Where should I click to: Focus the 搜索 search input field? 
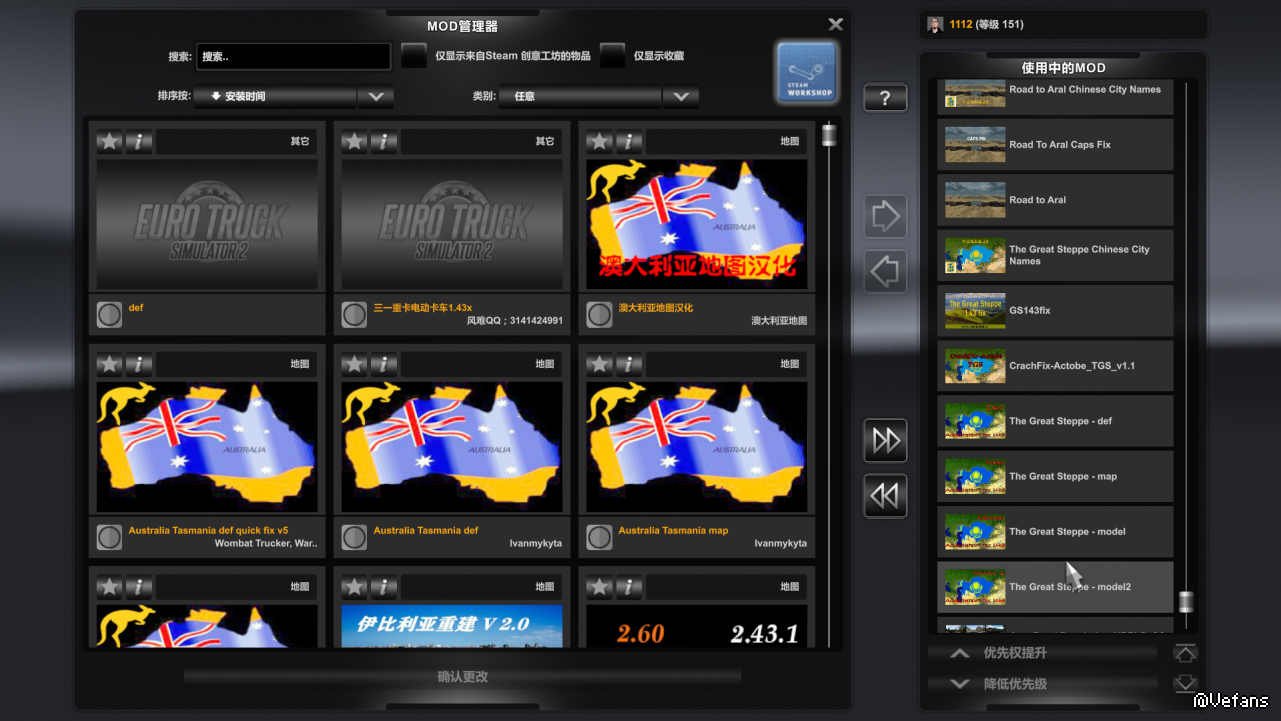click(x=294, y=57)
